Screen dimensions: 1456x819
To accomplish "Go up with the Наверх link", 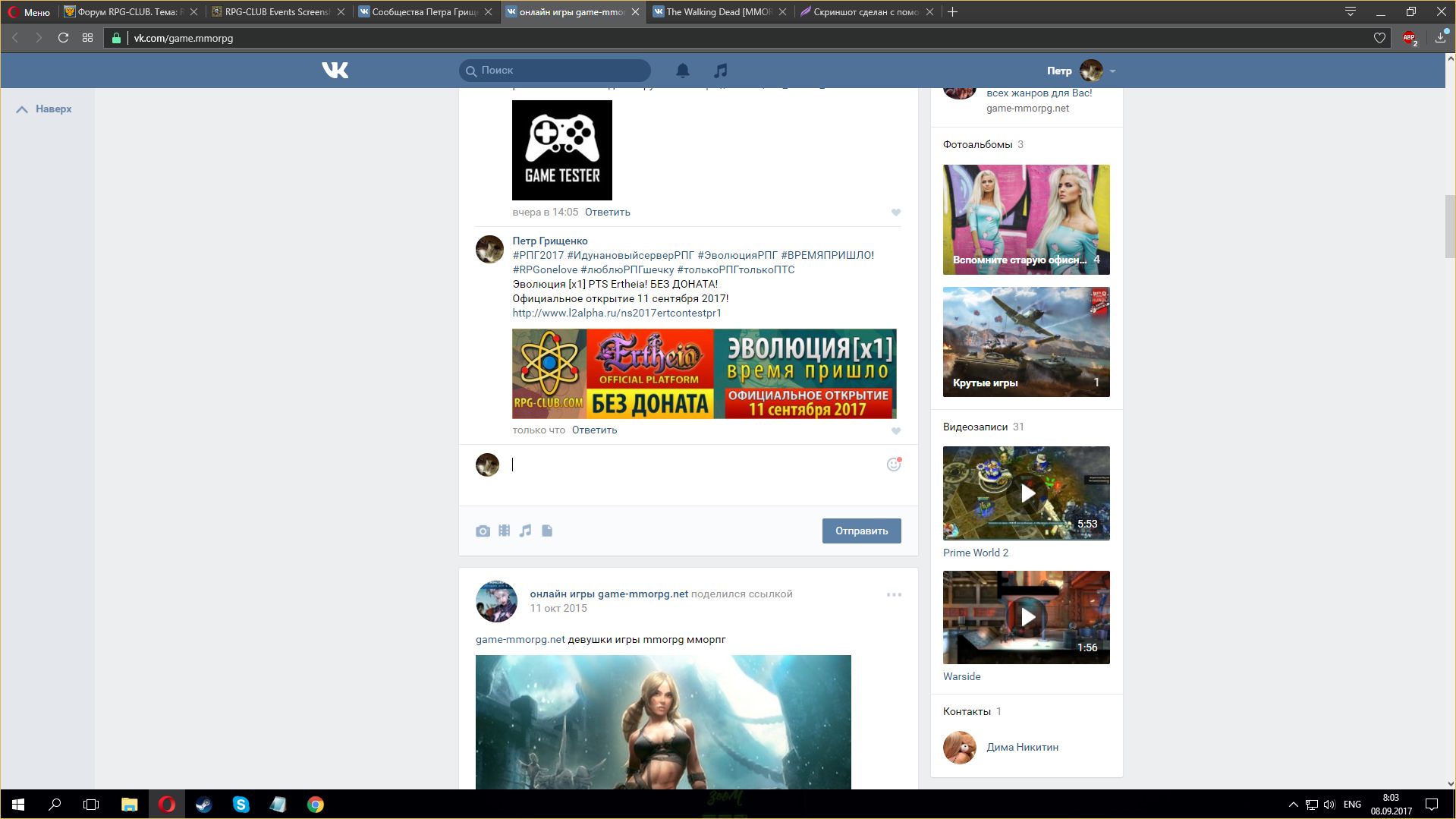I will point(44,109).
